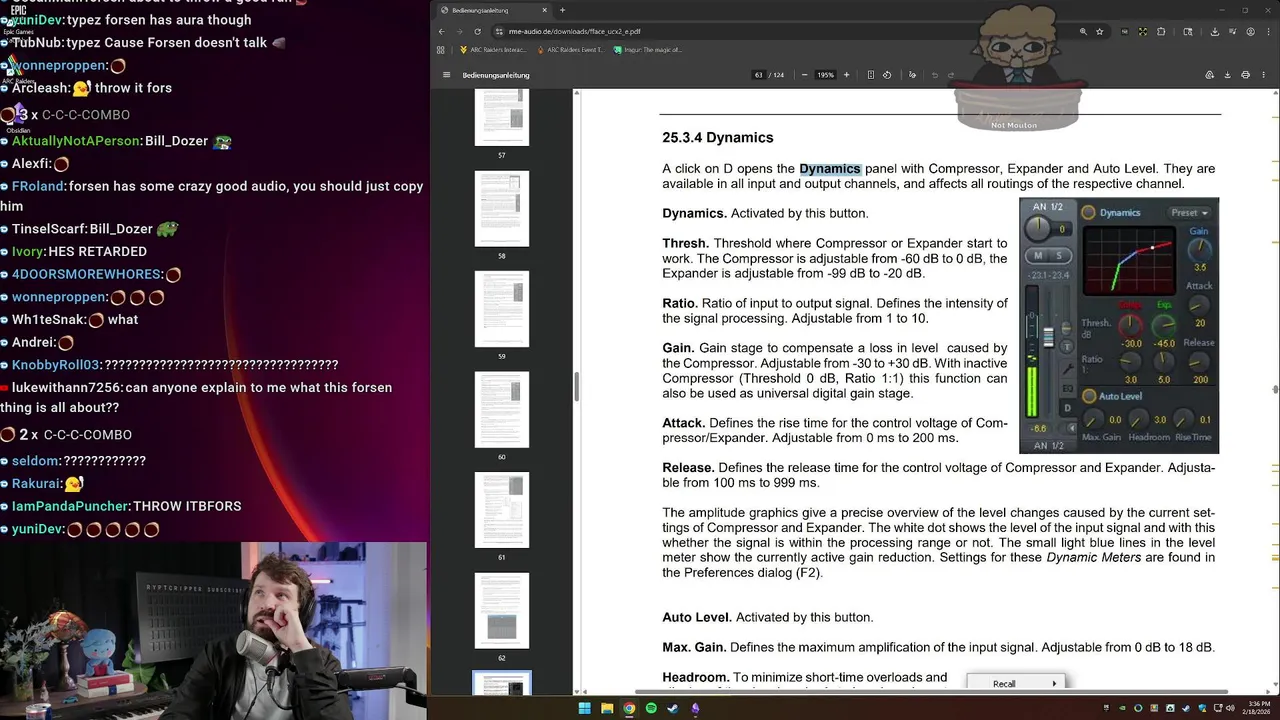Open the purple Obsidian taskbar icon
Screen dimensions: 1280x720
[x=695, y=708]
